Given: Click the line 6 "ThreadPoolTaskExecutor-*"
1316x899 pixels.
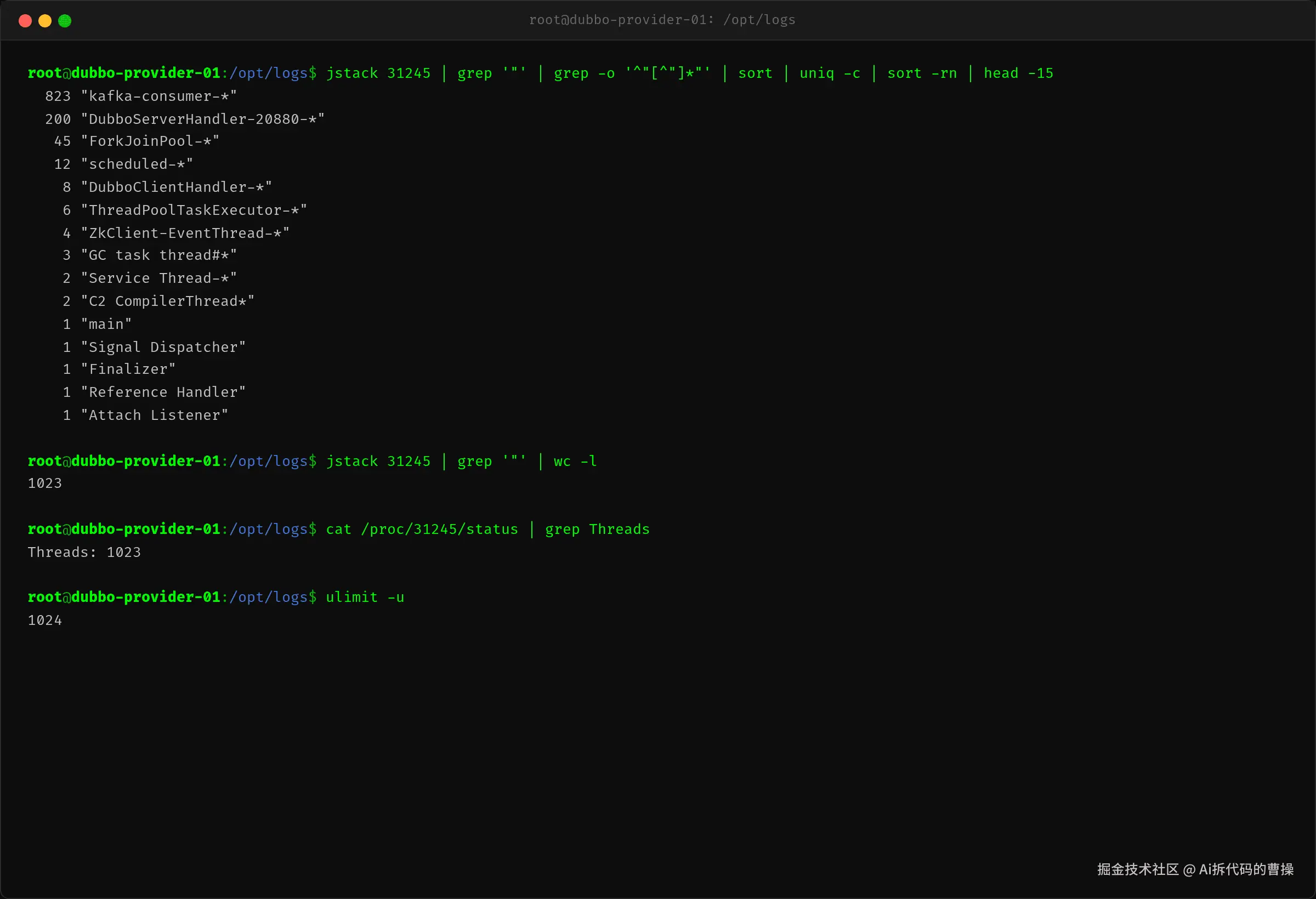Looking at the screenshot, I should (185, 210).
